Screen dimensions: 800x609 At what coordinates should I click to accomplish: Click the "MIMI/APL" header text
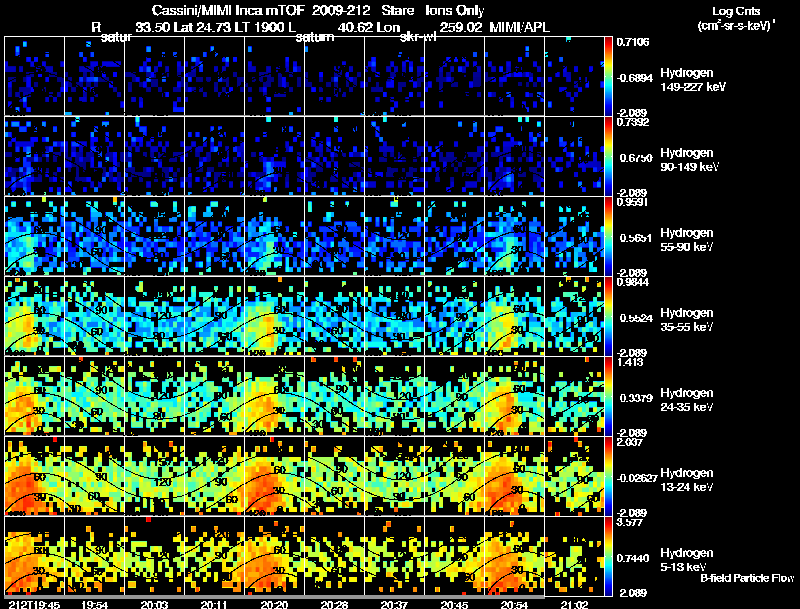(519, 27)
